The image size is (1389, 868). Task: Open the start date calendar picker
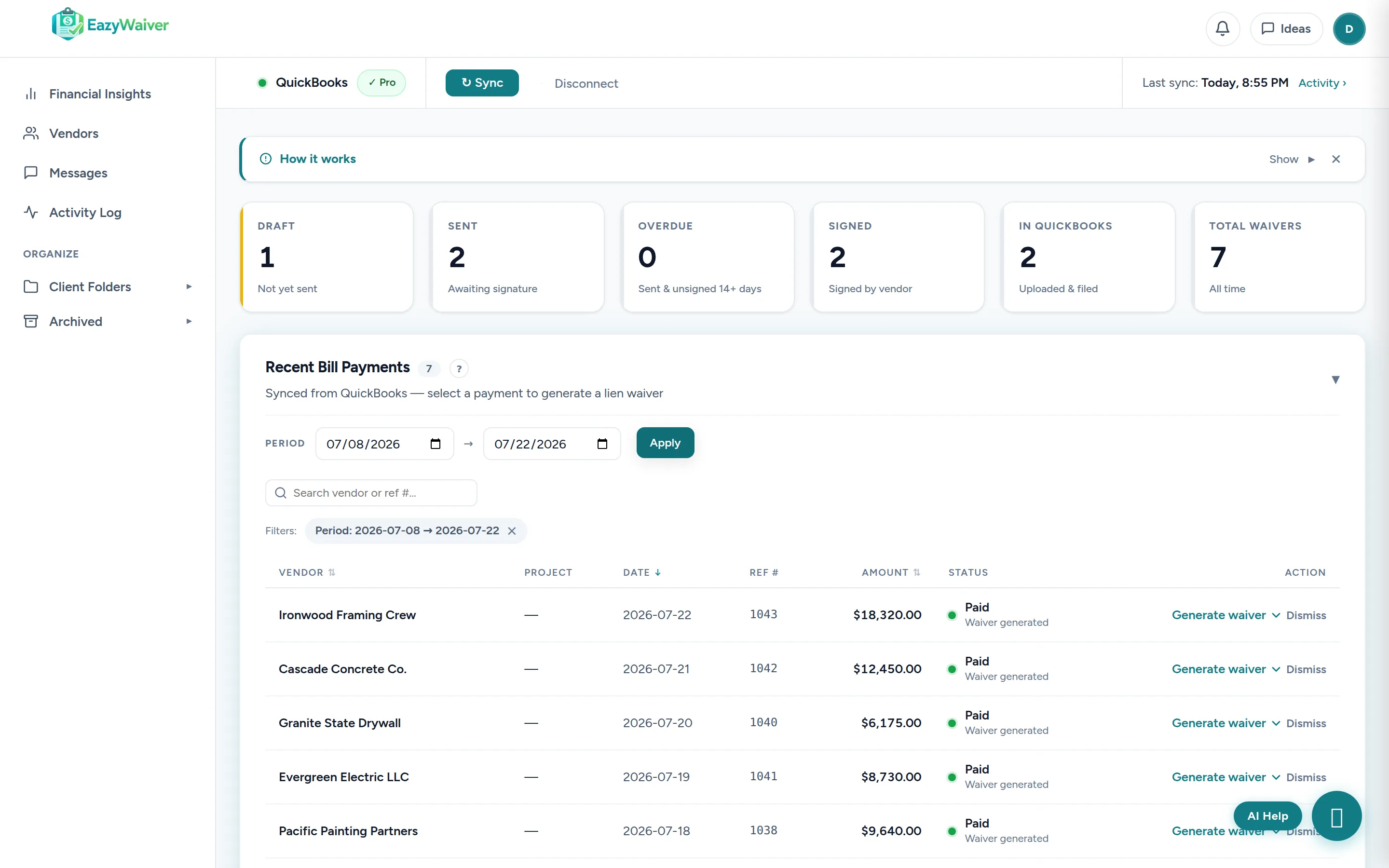[435, 444]
